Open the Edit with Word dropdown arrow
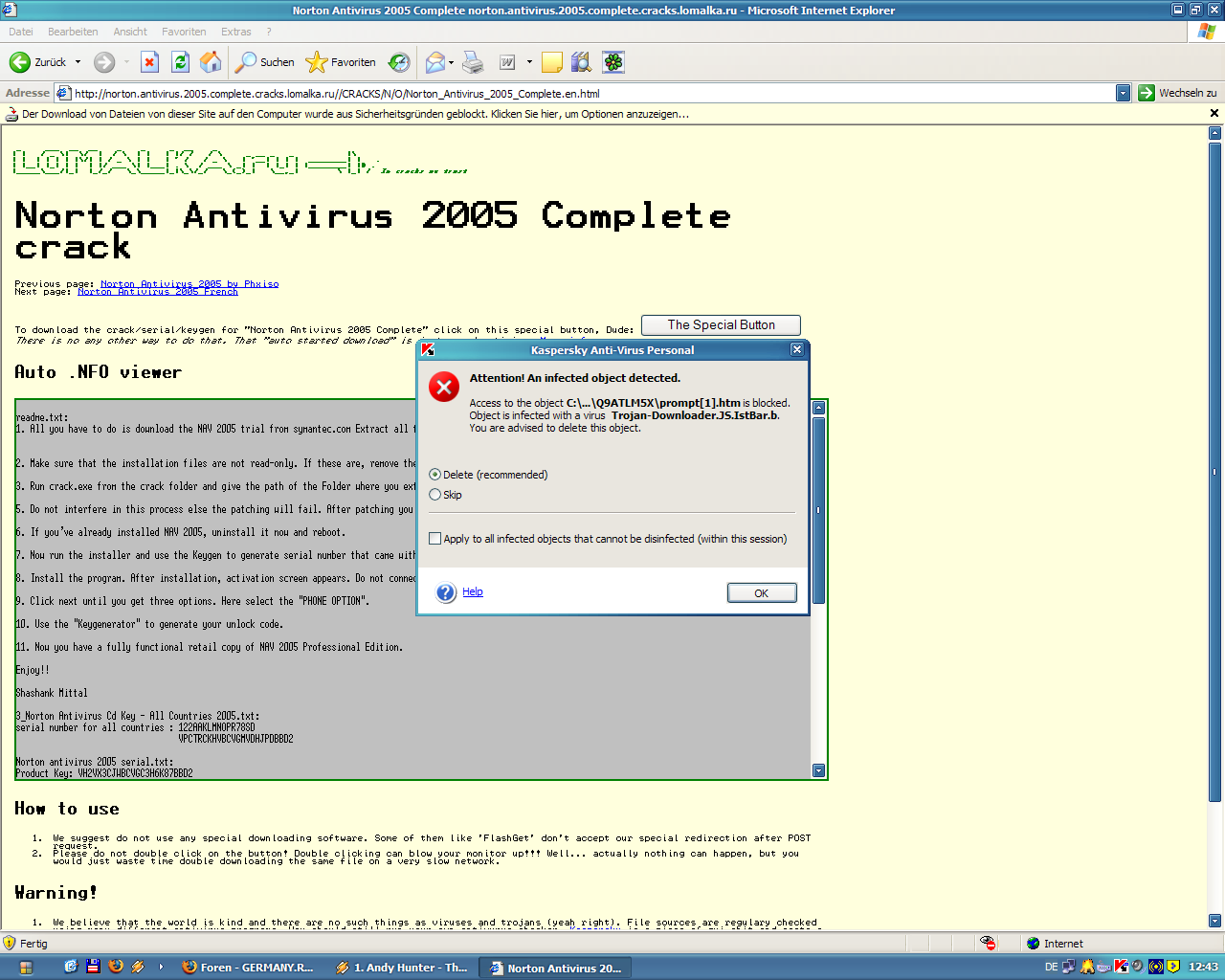This screenshot has width=1225, height=980. (x=529, y=63)
